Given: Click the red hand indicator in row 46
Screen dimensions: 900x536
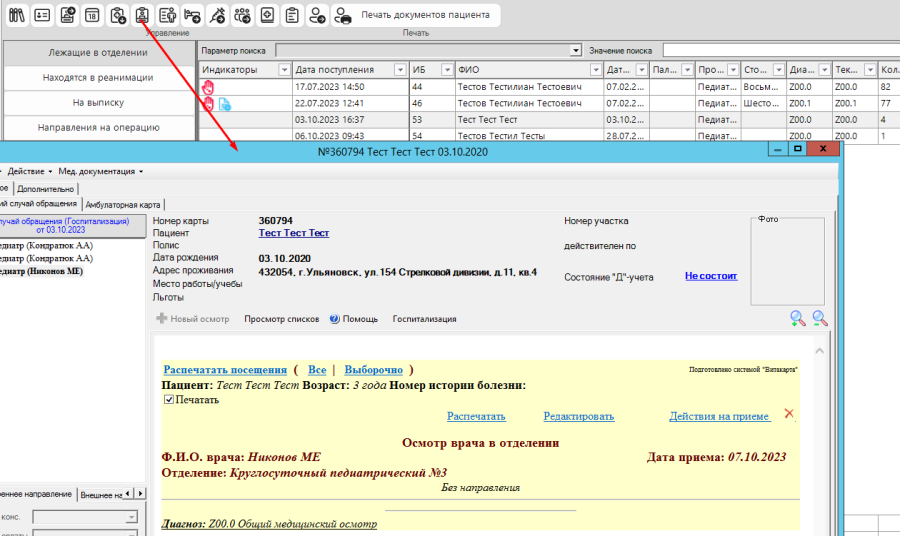Looking at the screenshot, I should [x=208, y=104].
